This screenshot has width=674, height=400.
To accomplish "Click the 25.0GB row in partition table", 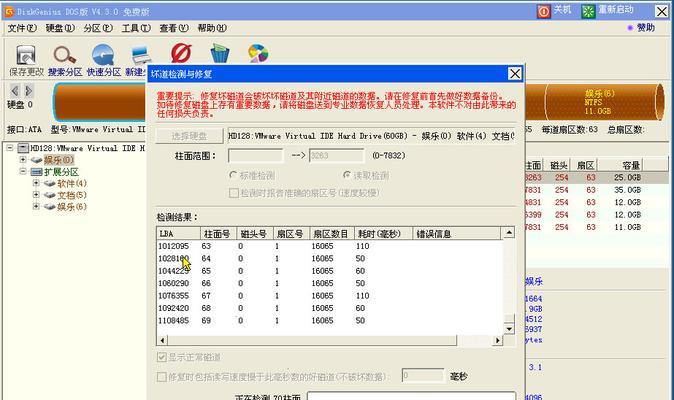I will (x=597, y=177).
